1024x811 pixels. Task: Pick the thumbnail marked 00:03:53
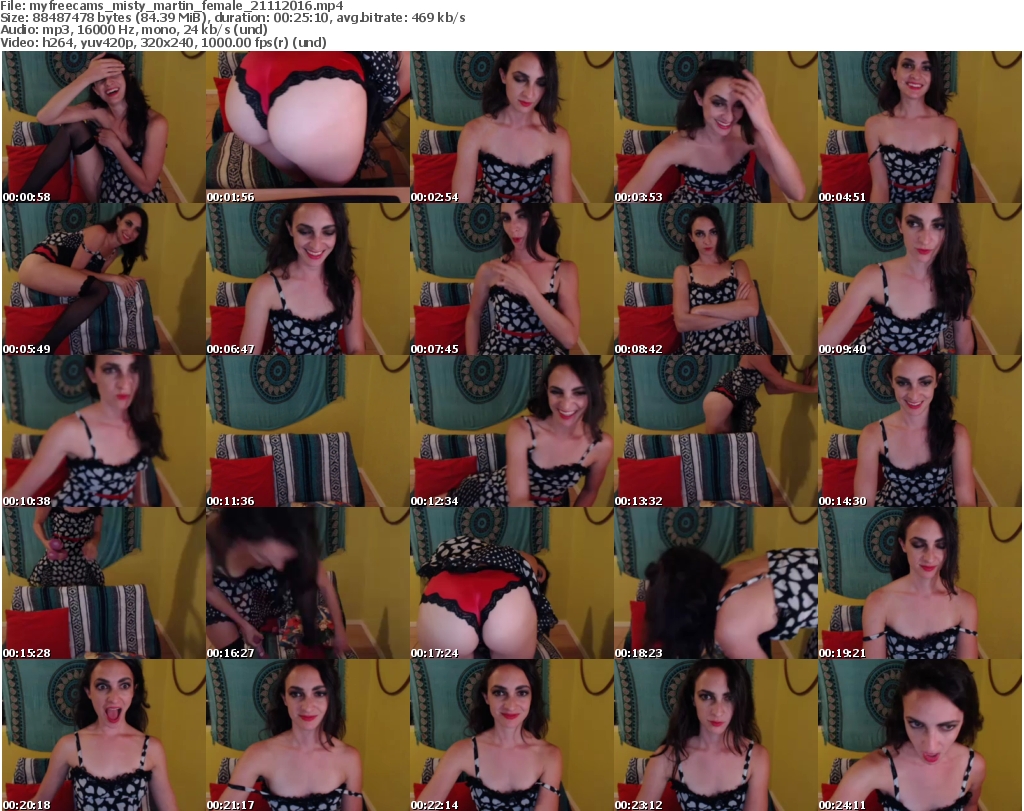point(716,127)
